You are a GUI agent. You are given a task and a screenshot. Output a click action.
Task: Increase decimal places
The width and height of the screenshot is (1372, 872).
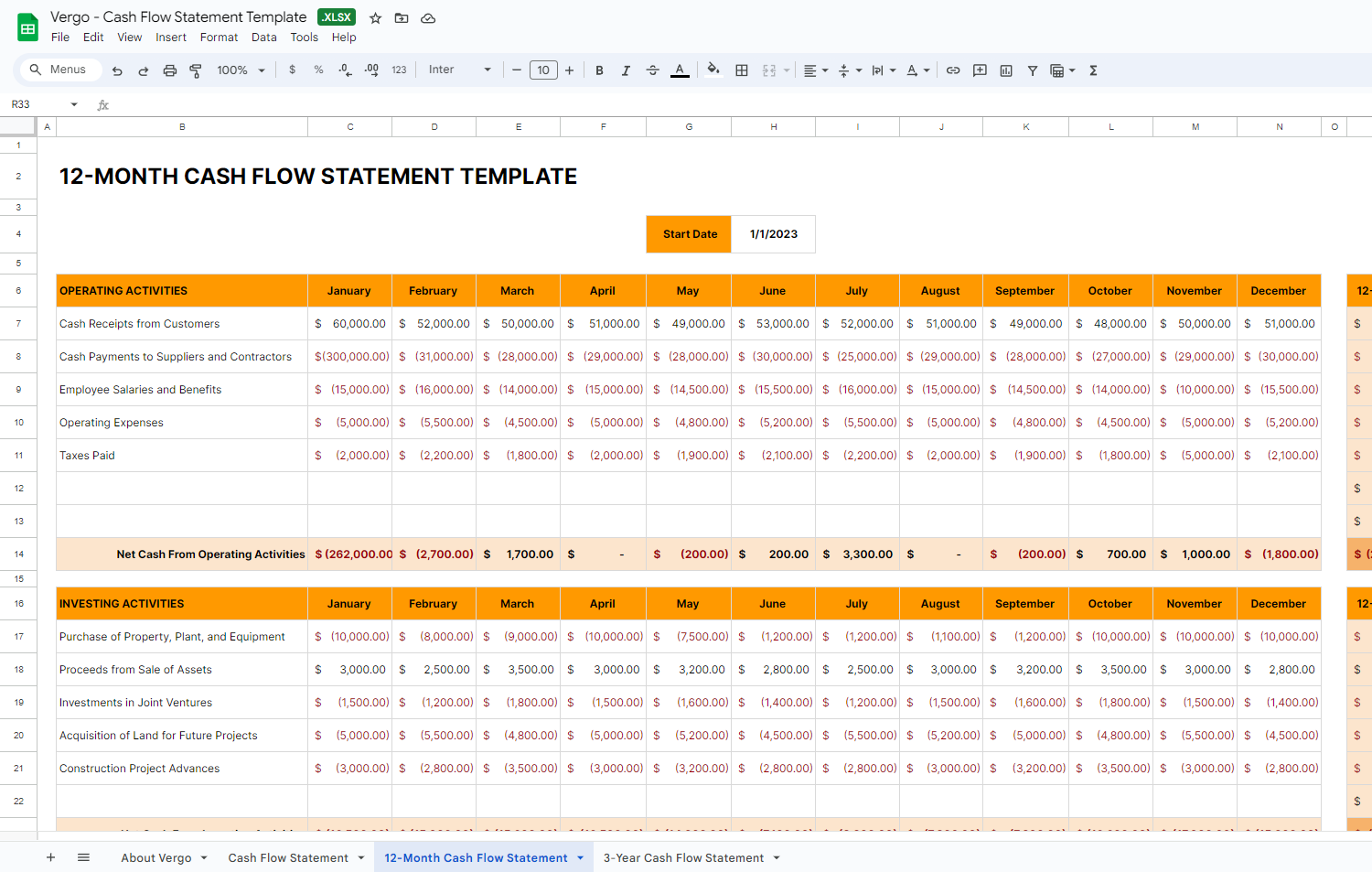coord(371,70)
